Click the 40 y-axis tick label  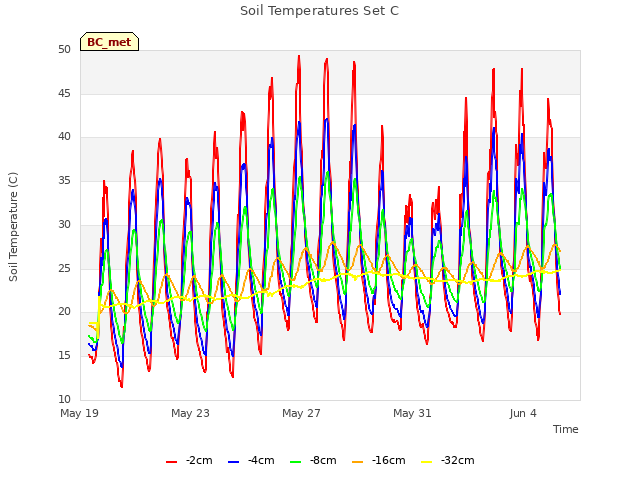(x=64, y=137)
